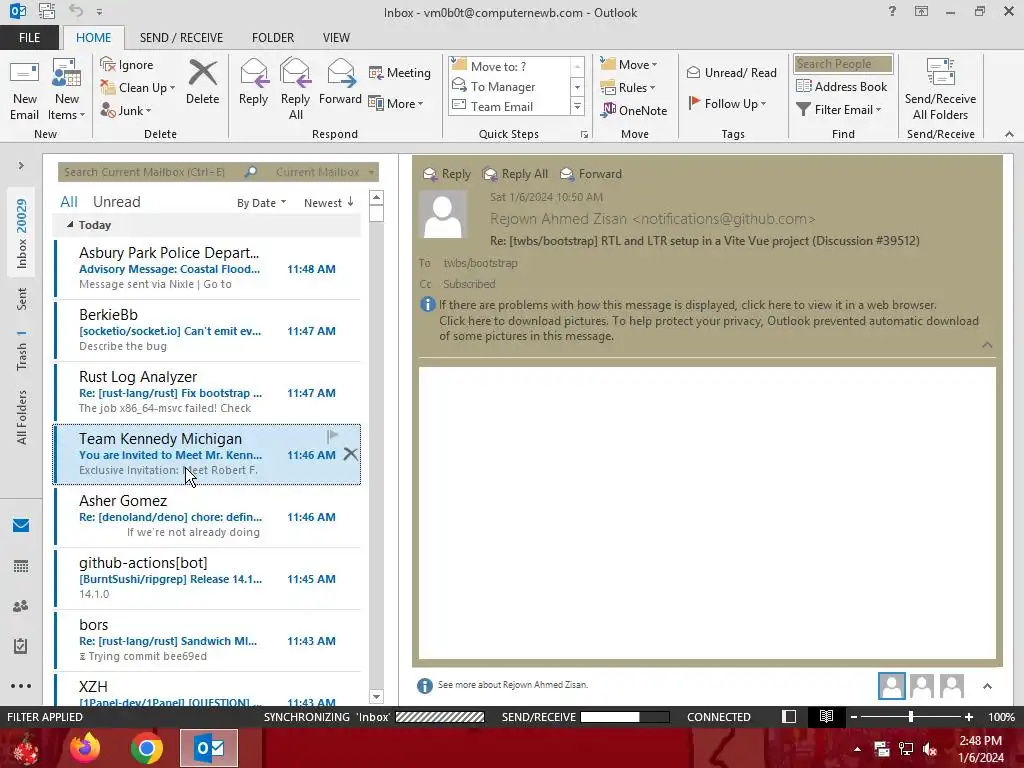
Task: Open the Junk dropdown
Action: 126,110
